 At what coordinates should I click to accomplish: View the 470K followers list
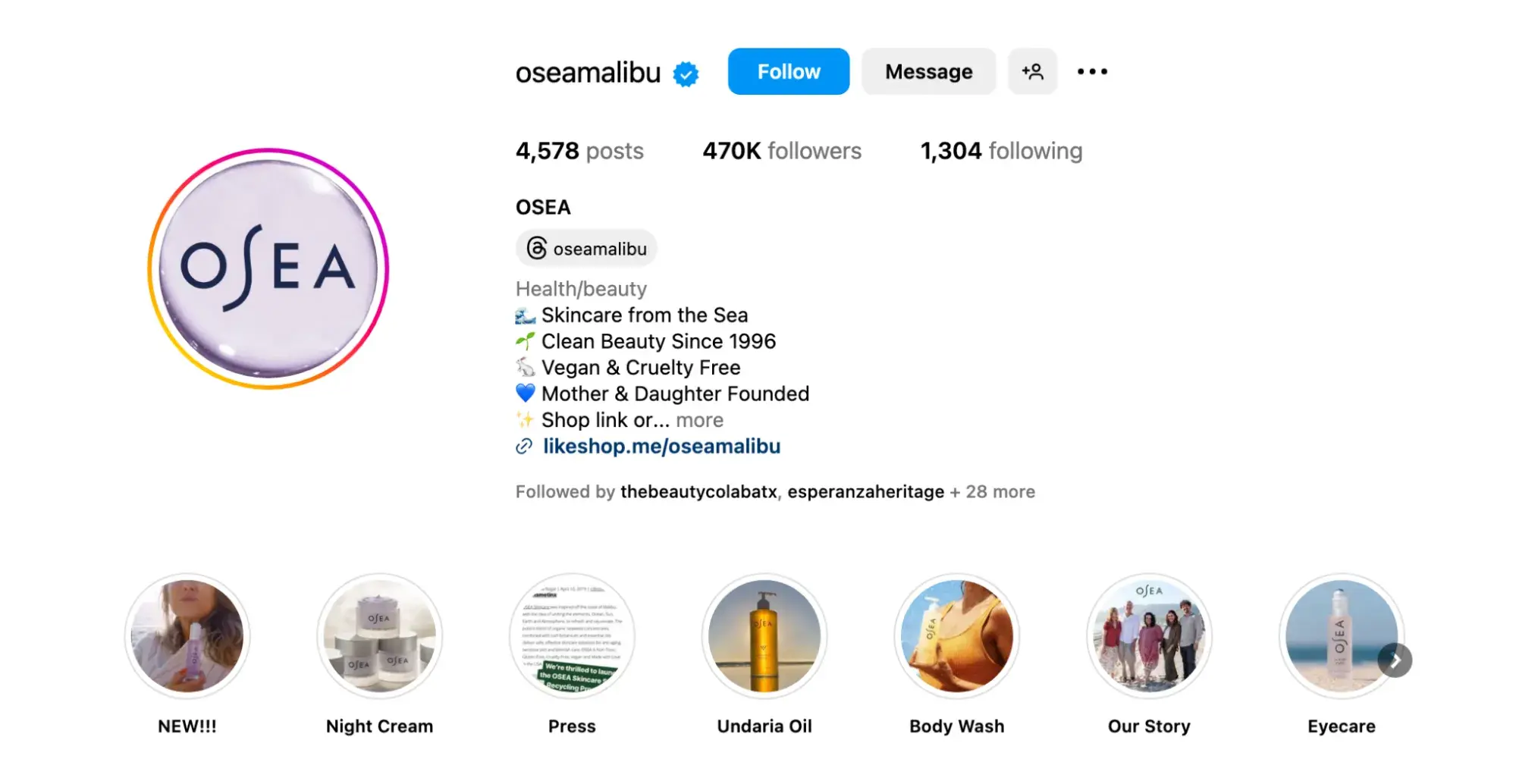coord(781,151)
